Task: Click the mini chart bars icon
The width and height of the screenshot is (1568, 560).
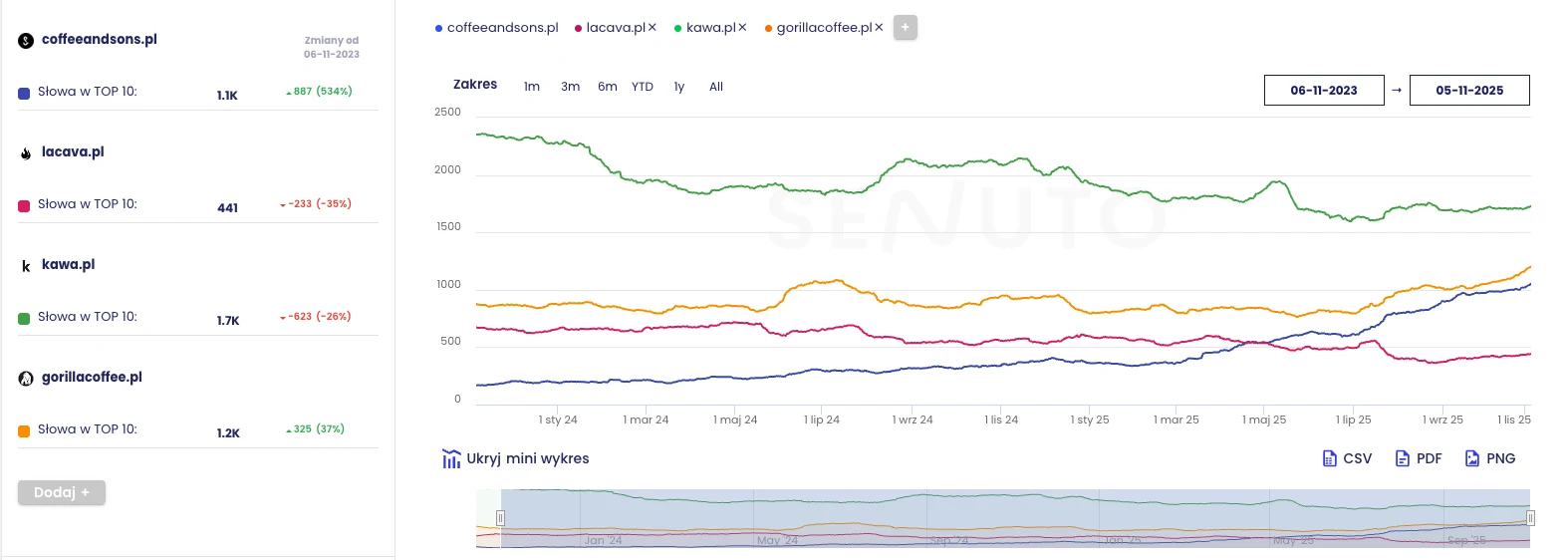Action: (451, 458)
